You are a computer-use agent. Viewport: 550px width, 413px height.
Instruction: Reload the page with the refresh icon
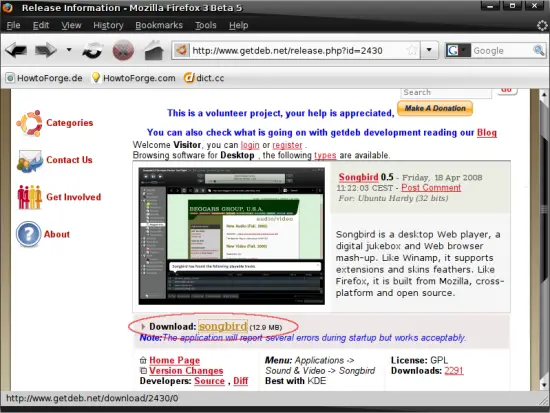point(93,51)
